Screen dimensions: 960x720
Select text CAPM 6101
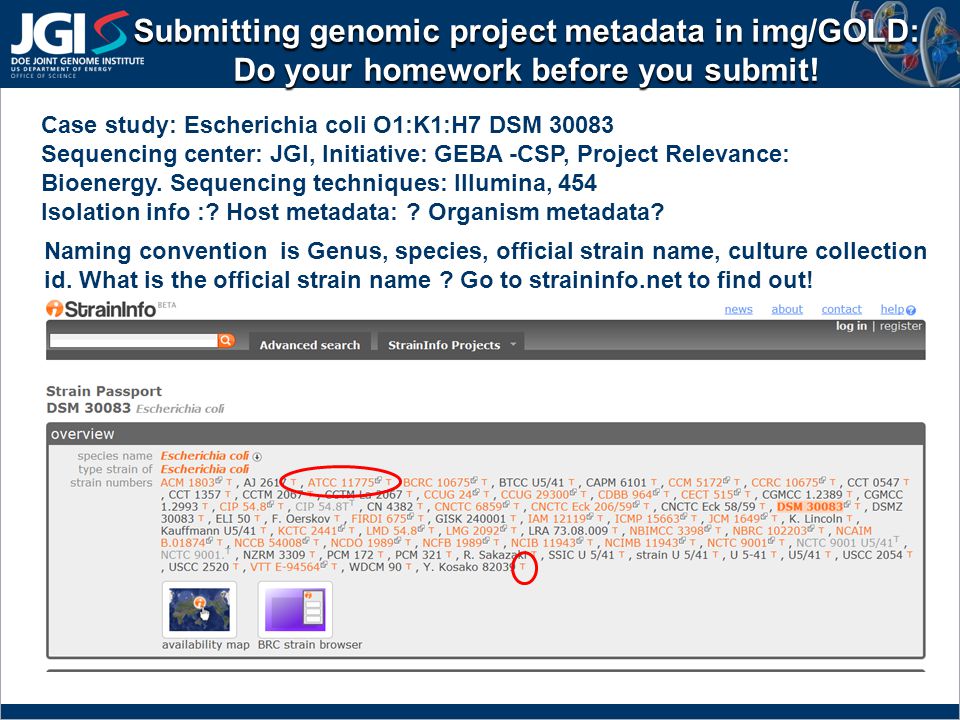click(616, 482)
